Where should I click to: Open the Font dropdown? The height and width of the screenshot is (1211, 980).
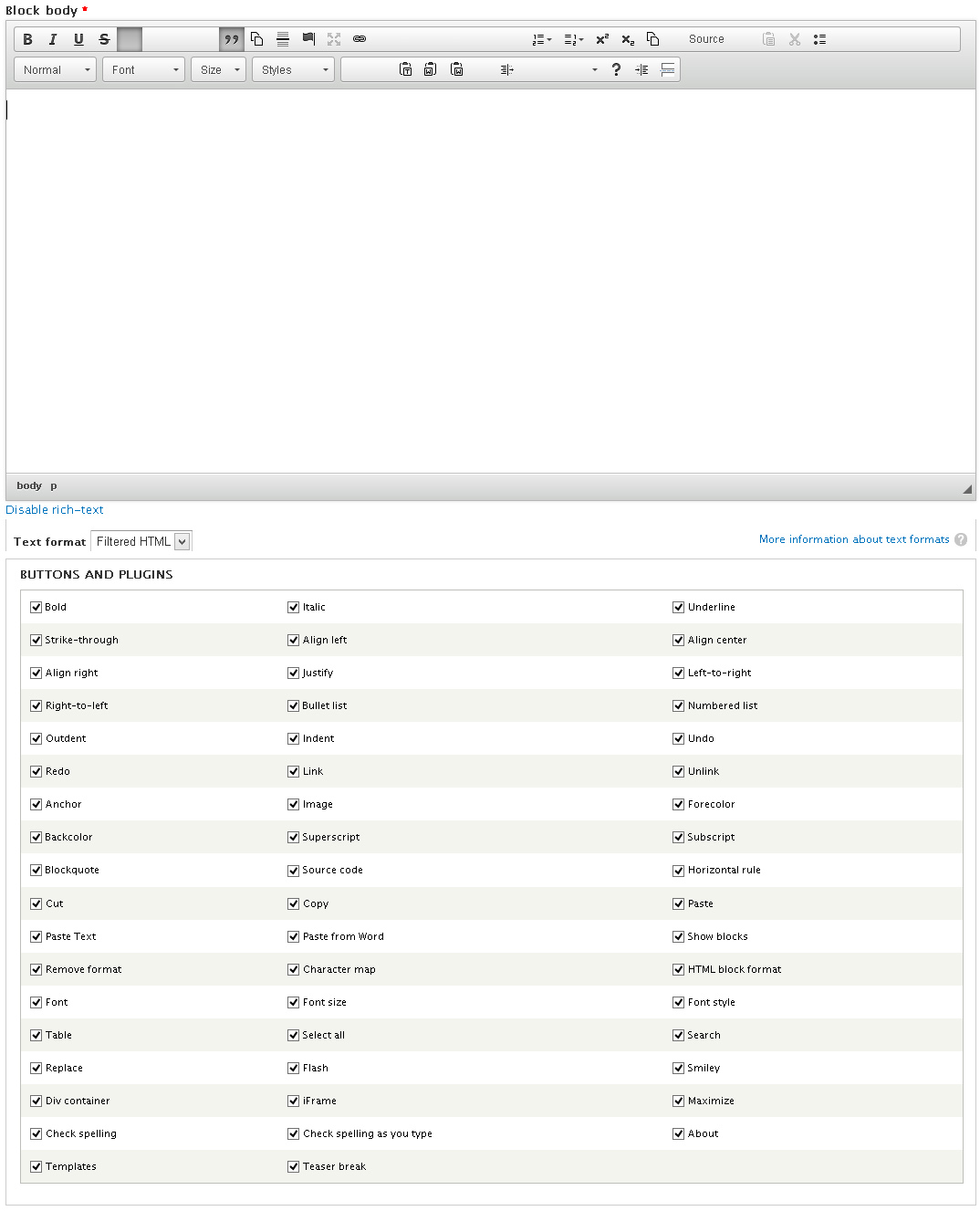tap(144, 69)
